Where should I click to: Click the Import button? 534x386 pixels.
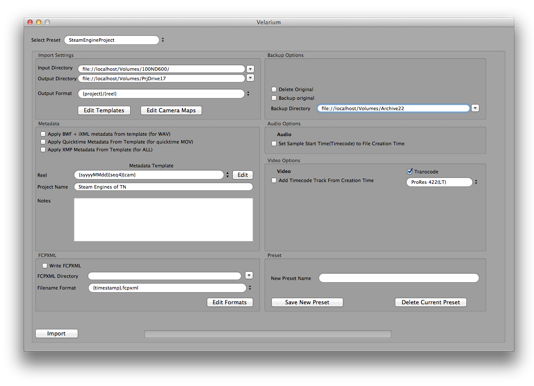click(57, 334)
